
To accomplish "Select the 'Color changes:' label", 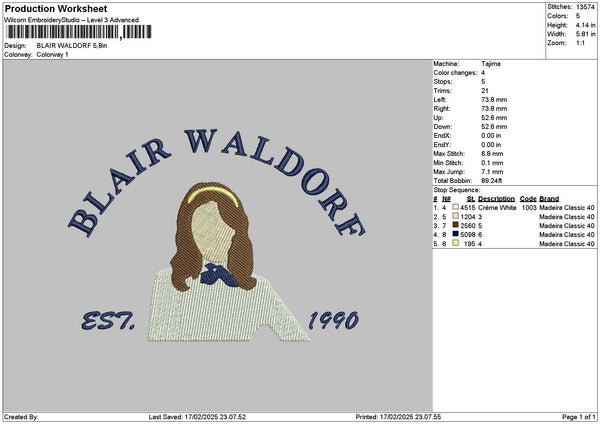I will 455,73.
